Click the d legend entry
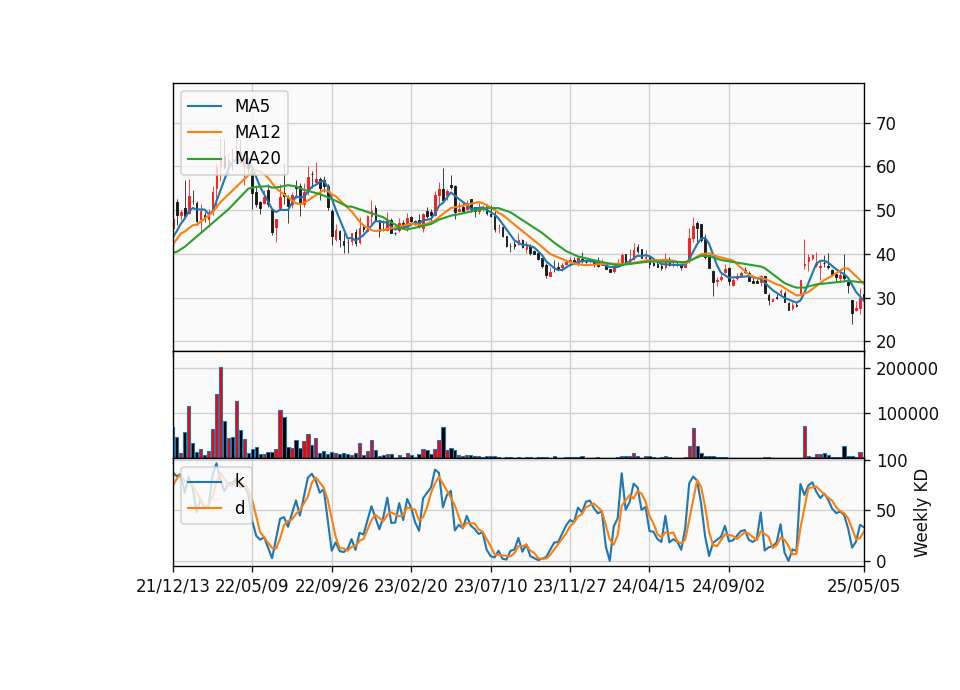Image resolution: width=960 pixels, height=690 pixels. 216,508
